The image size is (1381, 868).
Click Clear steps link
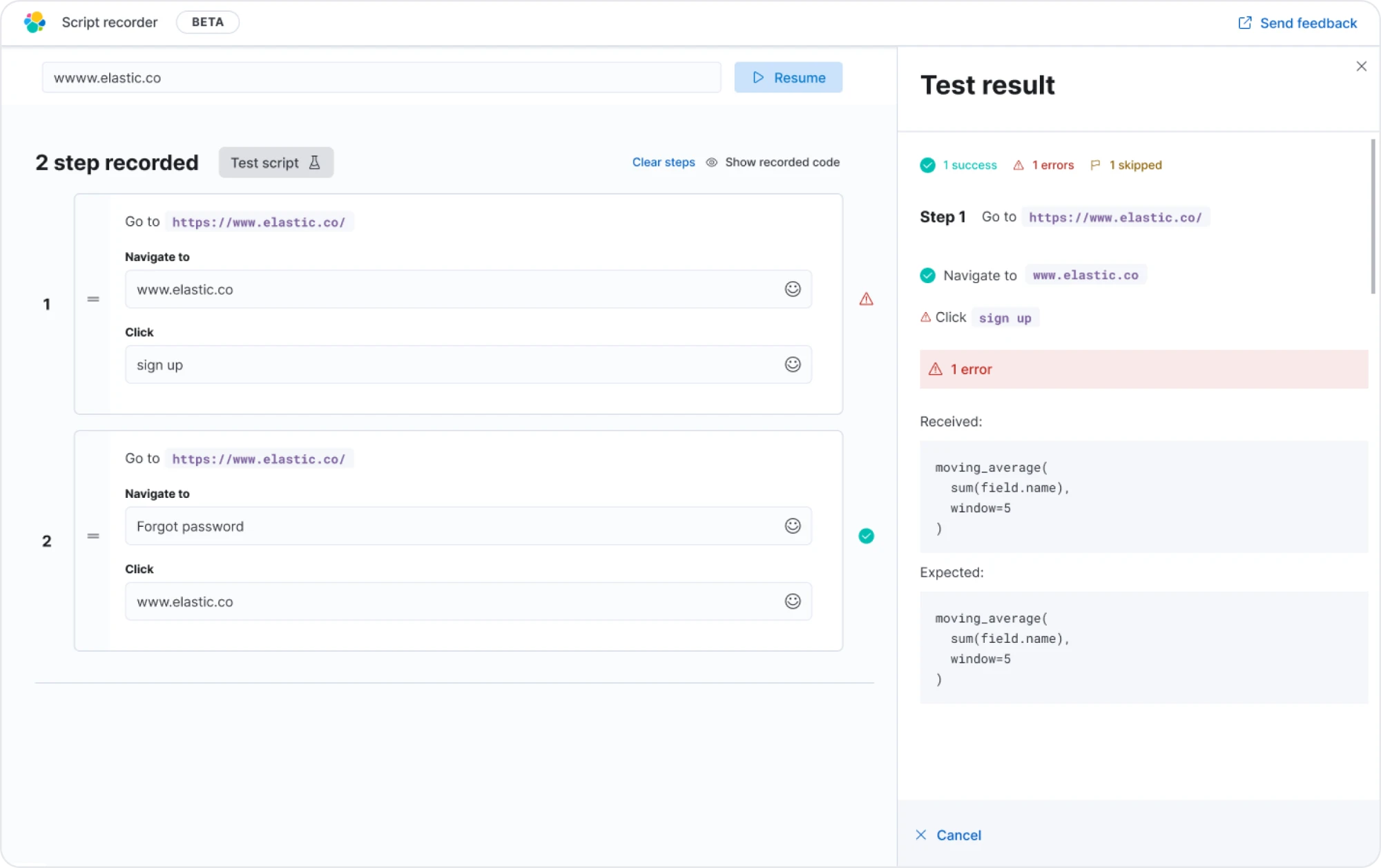(664, 162)
